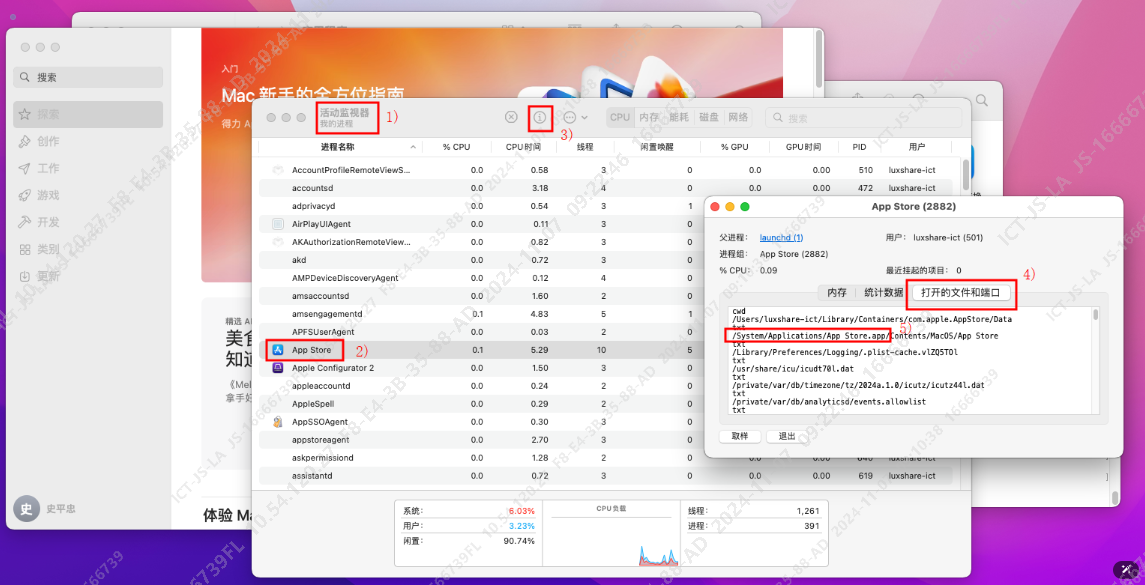The width and height of the screenshot is (1145, 585).
Task: Sort by the 闲置唤醒 column header
Action: 657,147
